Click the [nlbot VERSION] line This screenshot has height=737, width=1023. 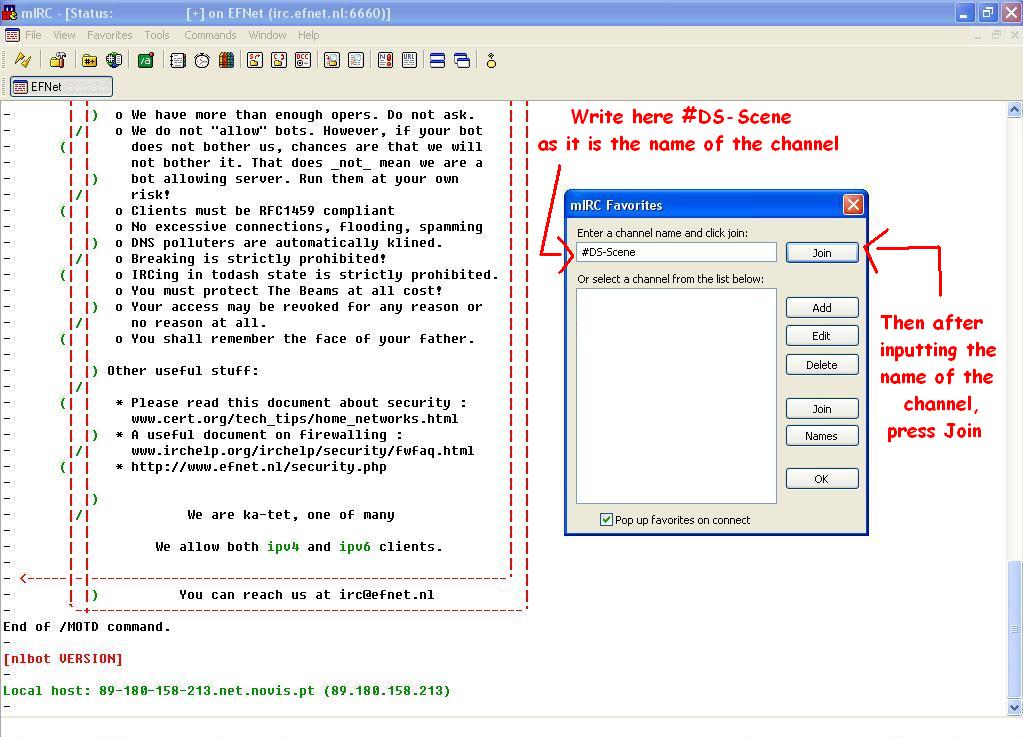(x=63, y=659)
